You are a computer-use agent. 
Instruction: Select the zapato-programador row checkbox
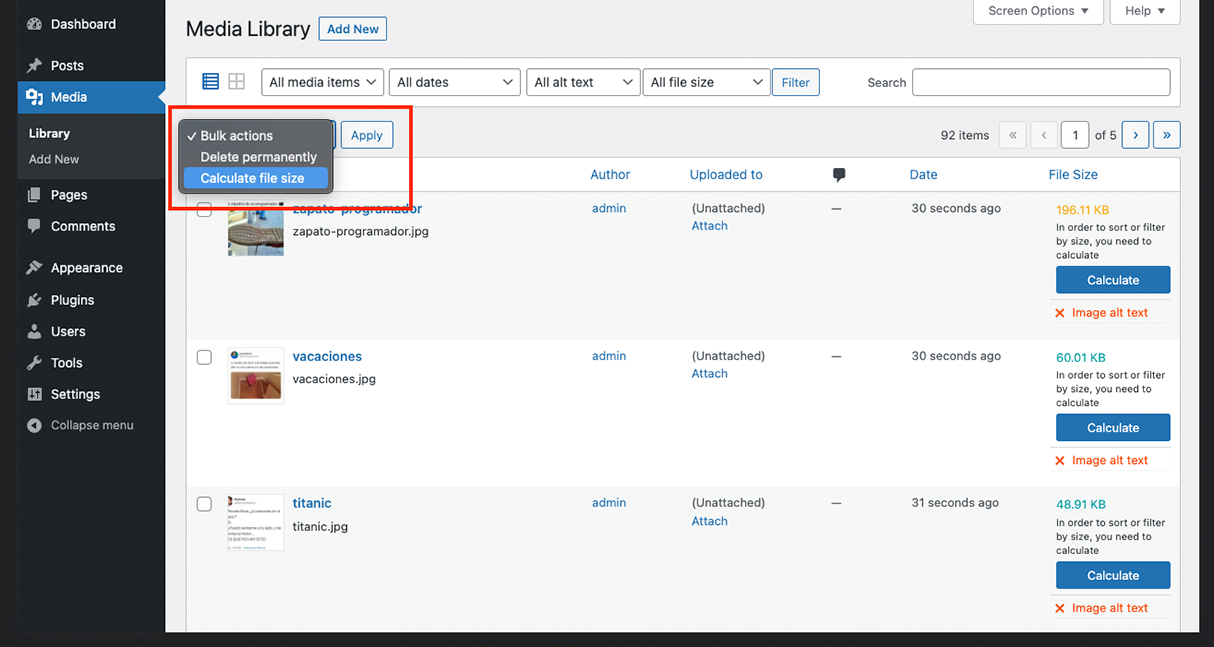click(204, 210)
